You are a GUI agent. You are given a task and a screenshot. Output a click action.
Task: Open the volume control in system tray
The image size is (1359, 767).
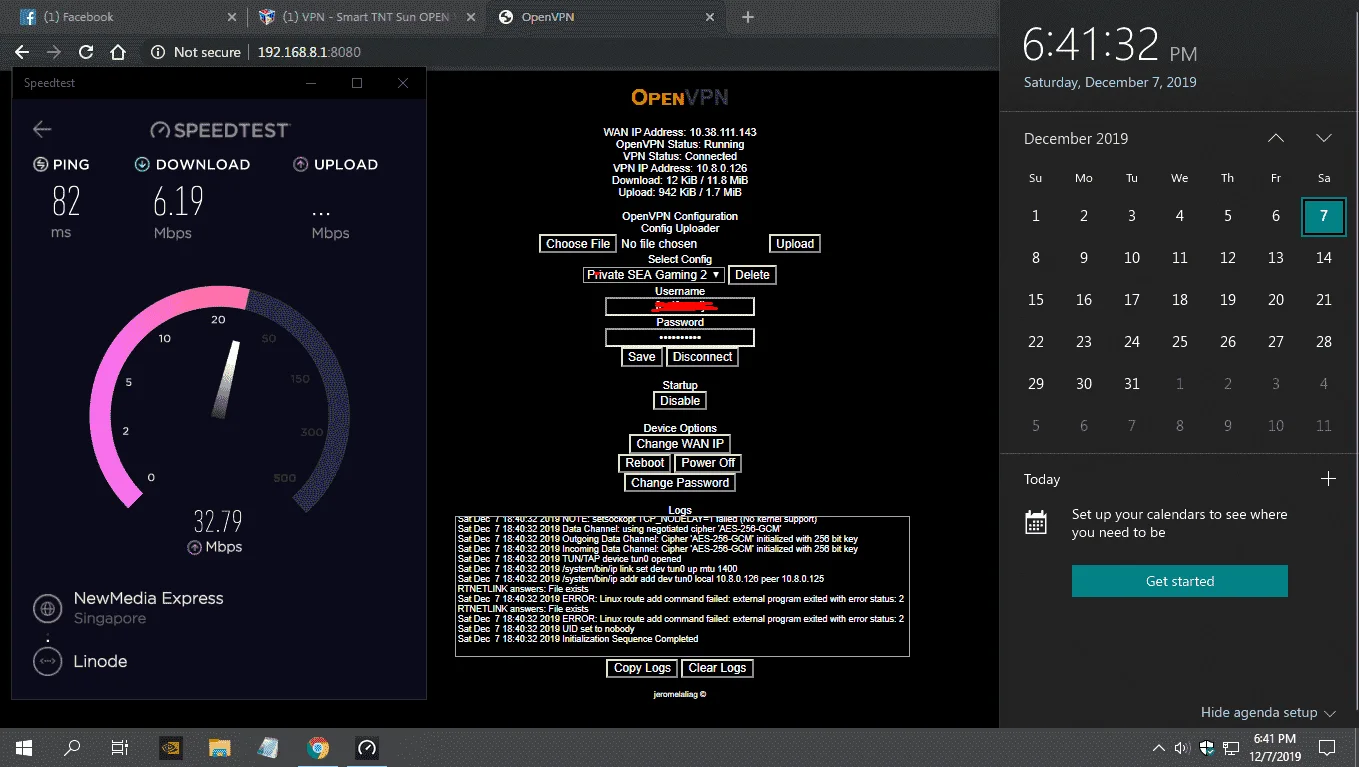point(1182,747)
